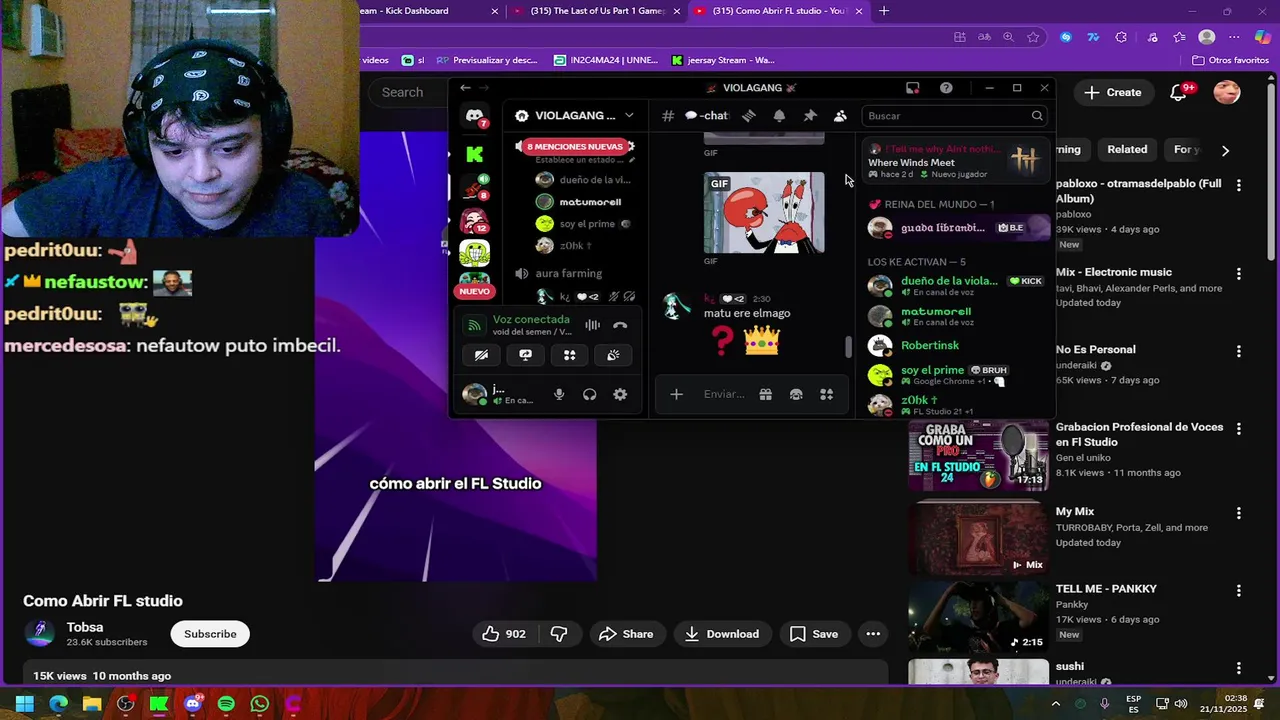This screenshot has width=1280, height=720.
Task: Open Spotify from taskbar
Action: point(226,704)
